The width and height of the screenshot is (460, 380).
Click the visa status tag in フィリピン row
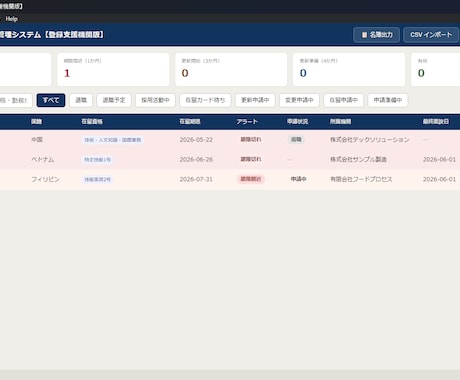click(97, 179)
